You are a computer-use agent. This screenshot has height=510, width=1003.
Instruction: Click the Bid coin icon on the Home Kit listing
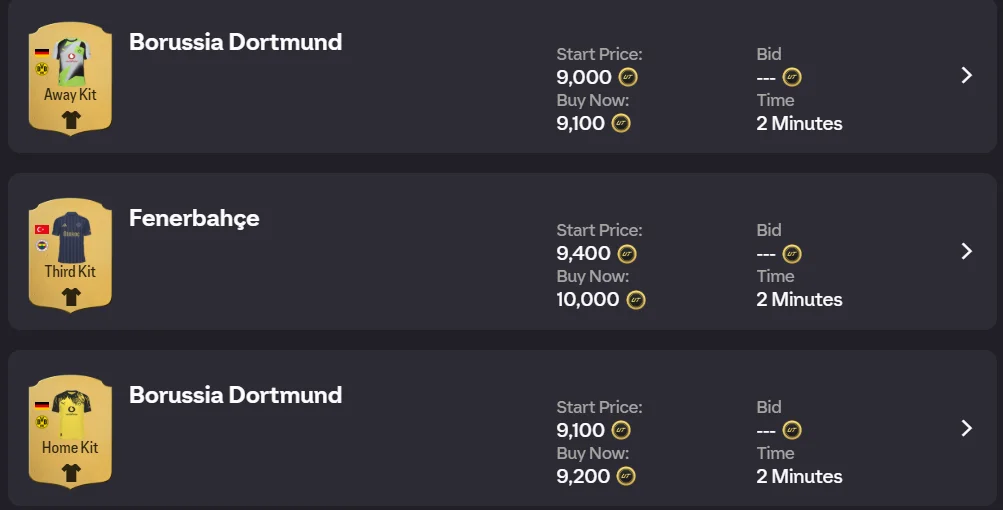tap(791, 430)
